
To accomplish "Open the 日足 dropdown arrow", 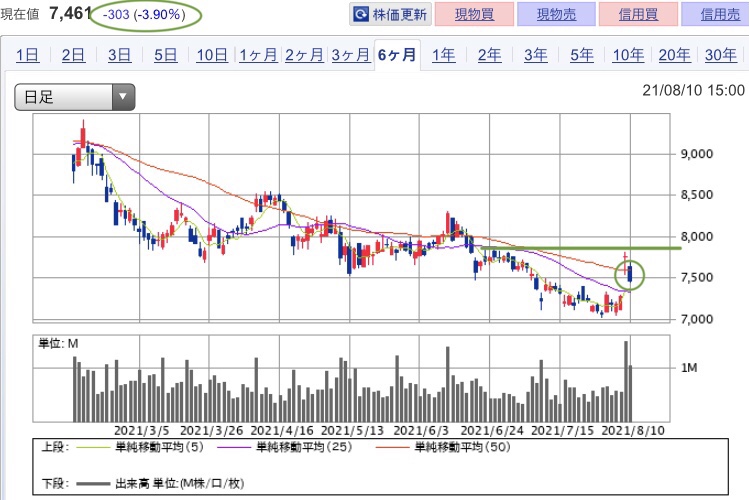I will (x=123, y=97).
